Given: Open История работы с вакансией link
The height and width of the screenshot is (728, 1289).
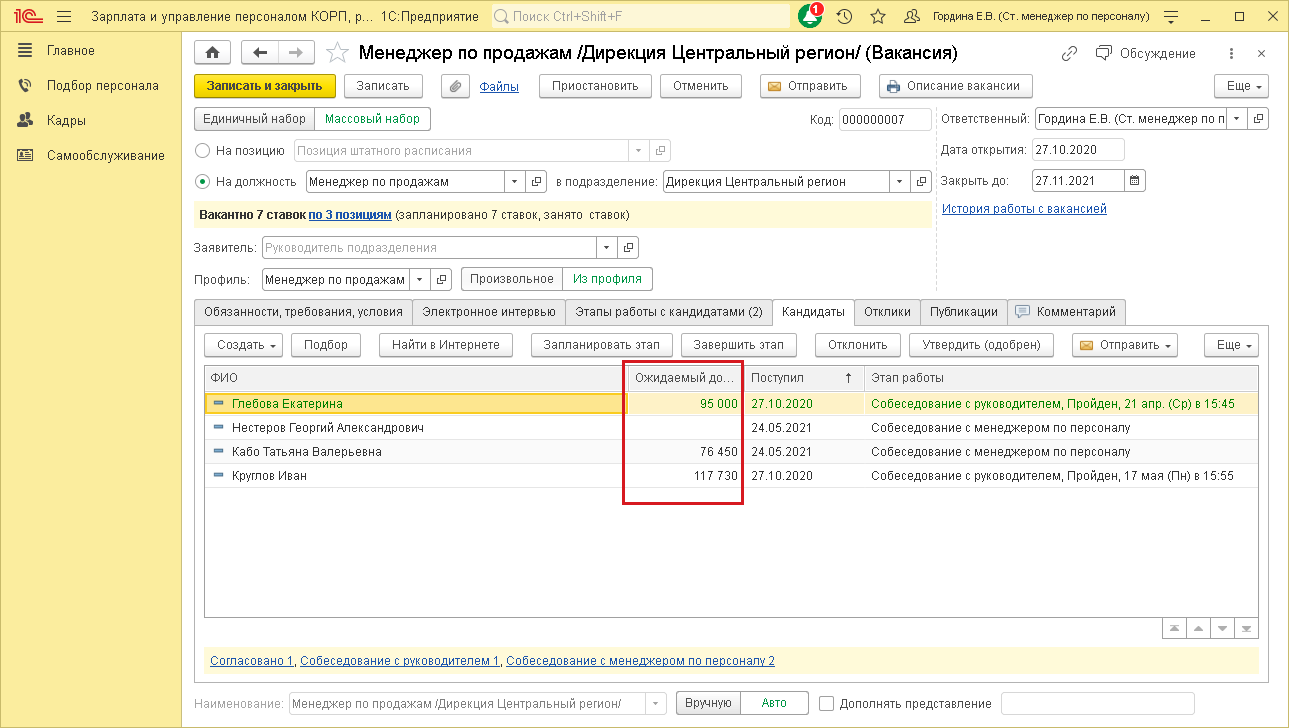Looking at the screenshot, I should click(x=1024, y=209).
